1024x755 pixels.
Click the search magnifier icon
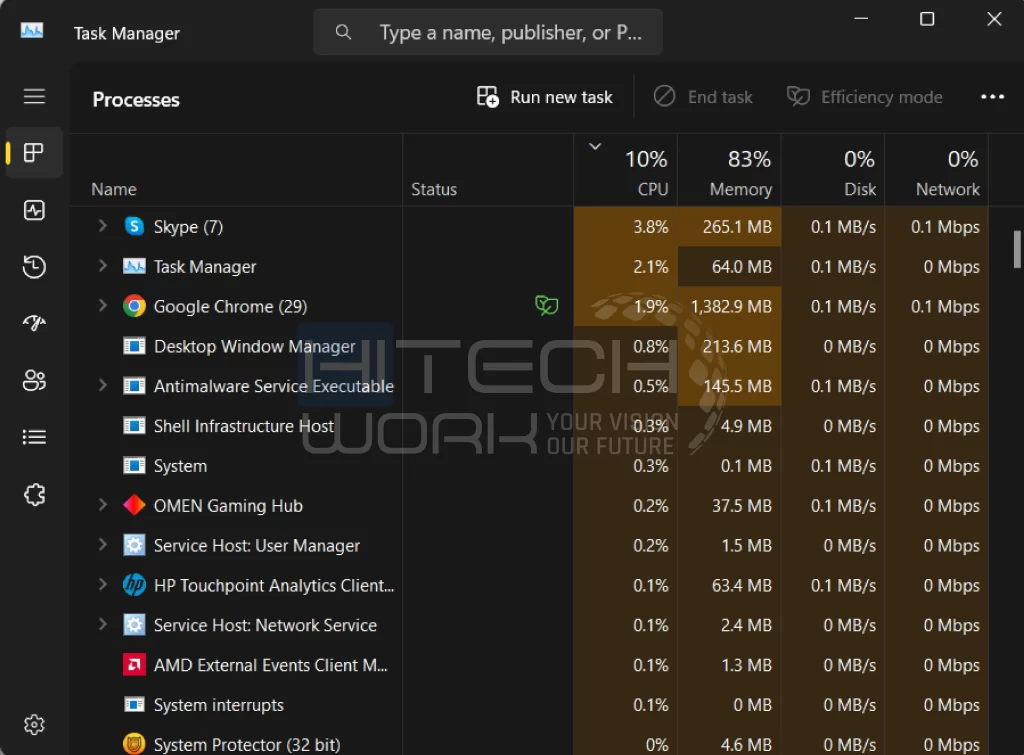coord(344,32)
